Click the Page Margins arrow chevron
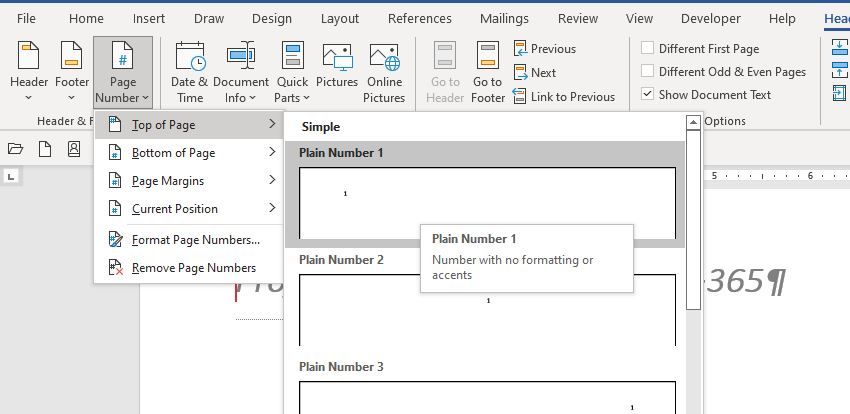850x414 pixels. (272, 179)
